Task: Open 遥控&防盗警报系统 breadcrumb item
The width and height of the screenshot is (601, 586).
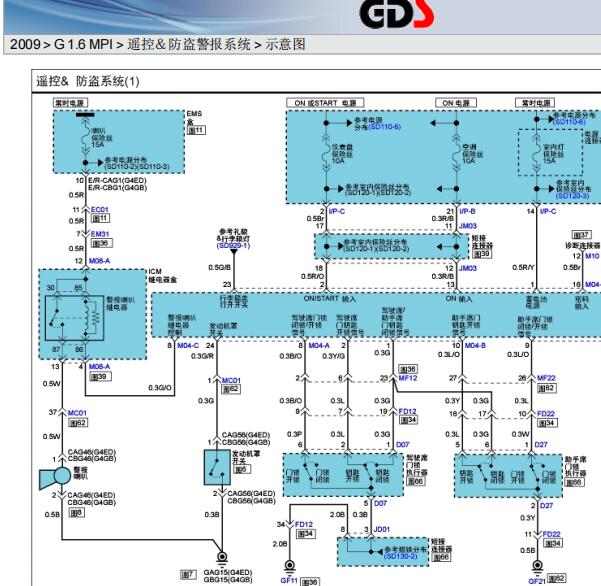Action: tap(189, 44)
